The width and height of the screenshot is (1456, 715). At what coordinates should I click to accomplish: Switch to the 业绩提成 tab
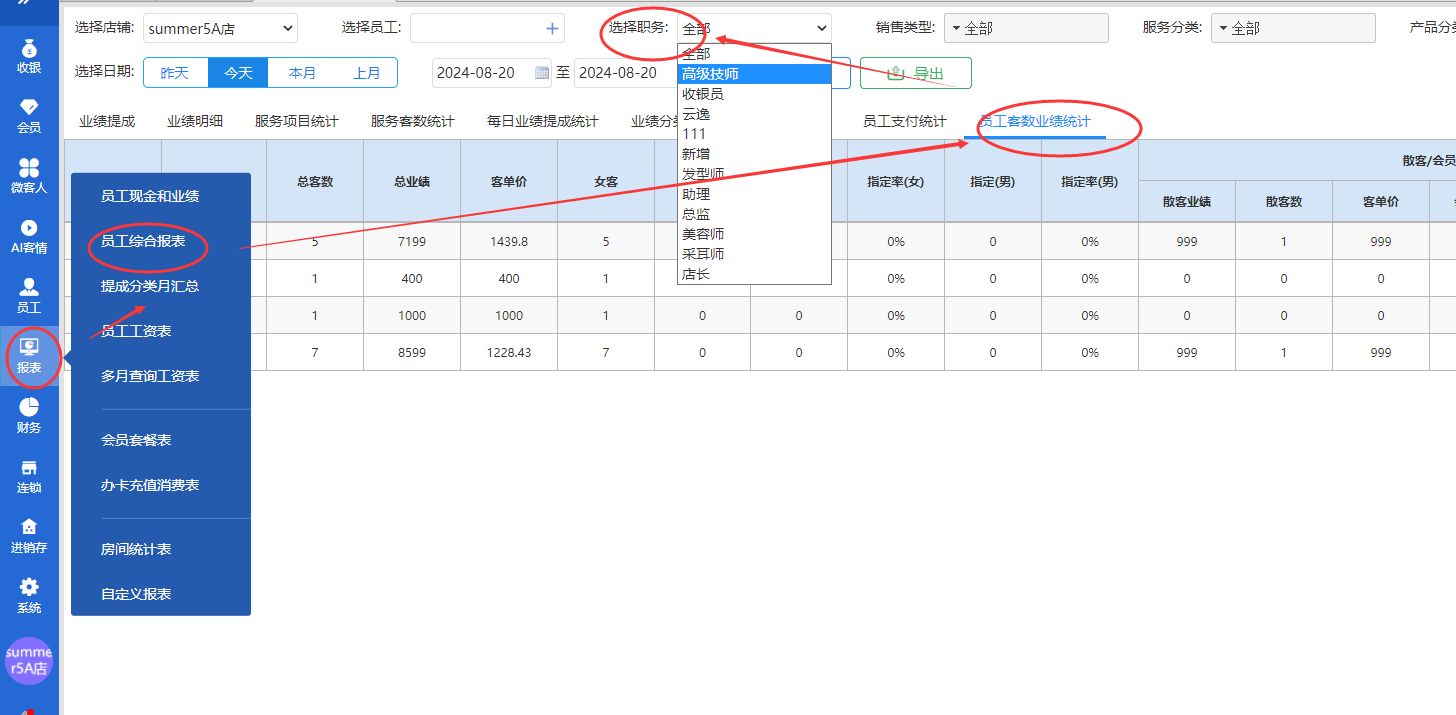pyautogui.click(x=107, y=121)
